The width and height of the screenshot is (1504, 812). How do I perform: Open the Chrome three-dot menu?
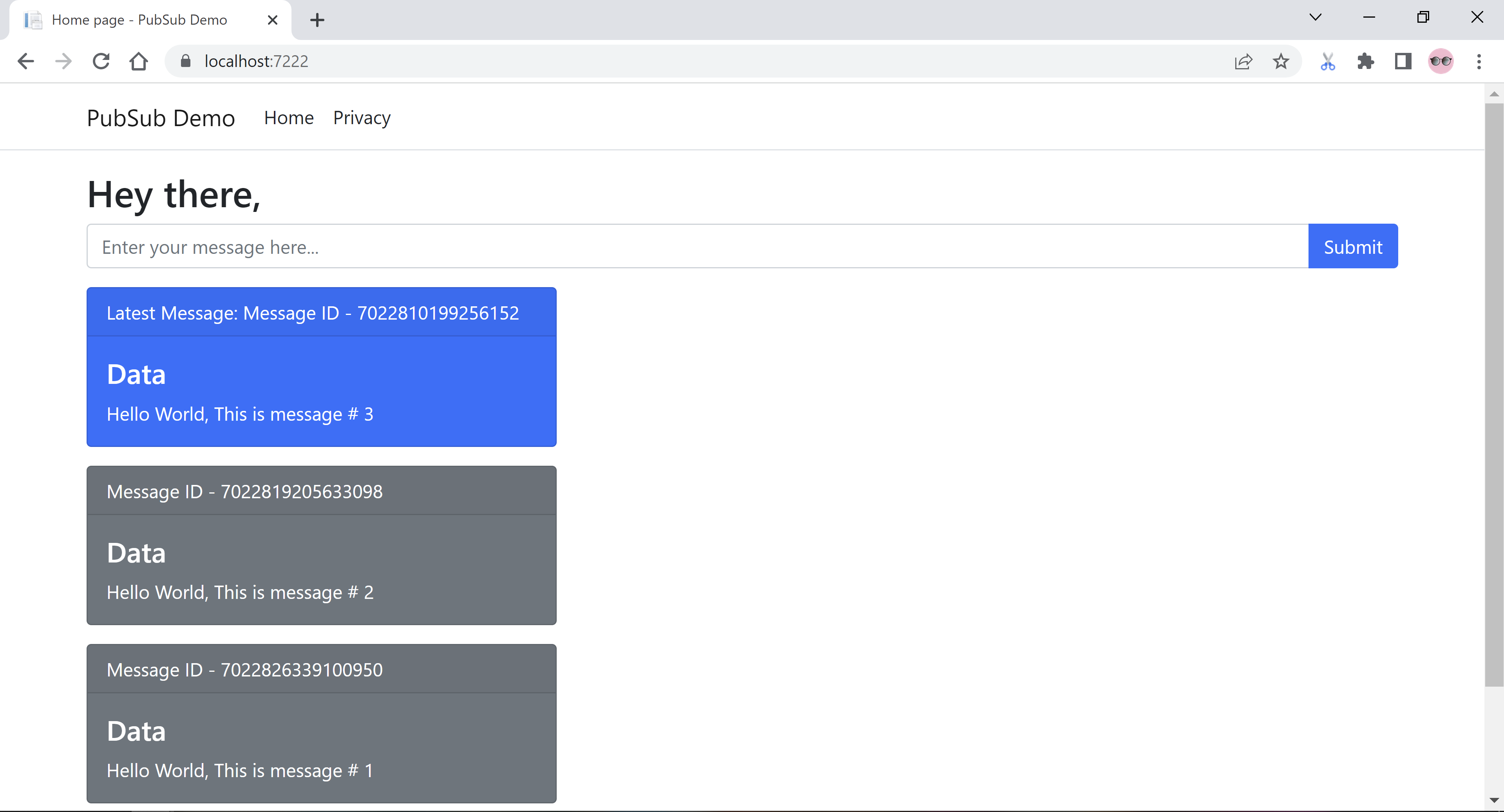(x=1479, y=61)
